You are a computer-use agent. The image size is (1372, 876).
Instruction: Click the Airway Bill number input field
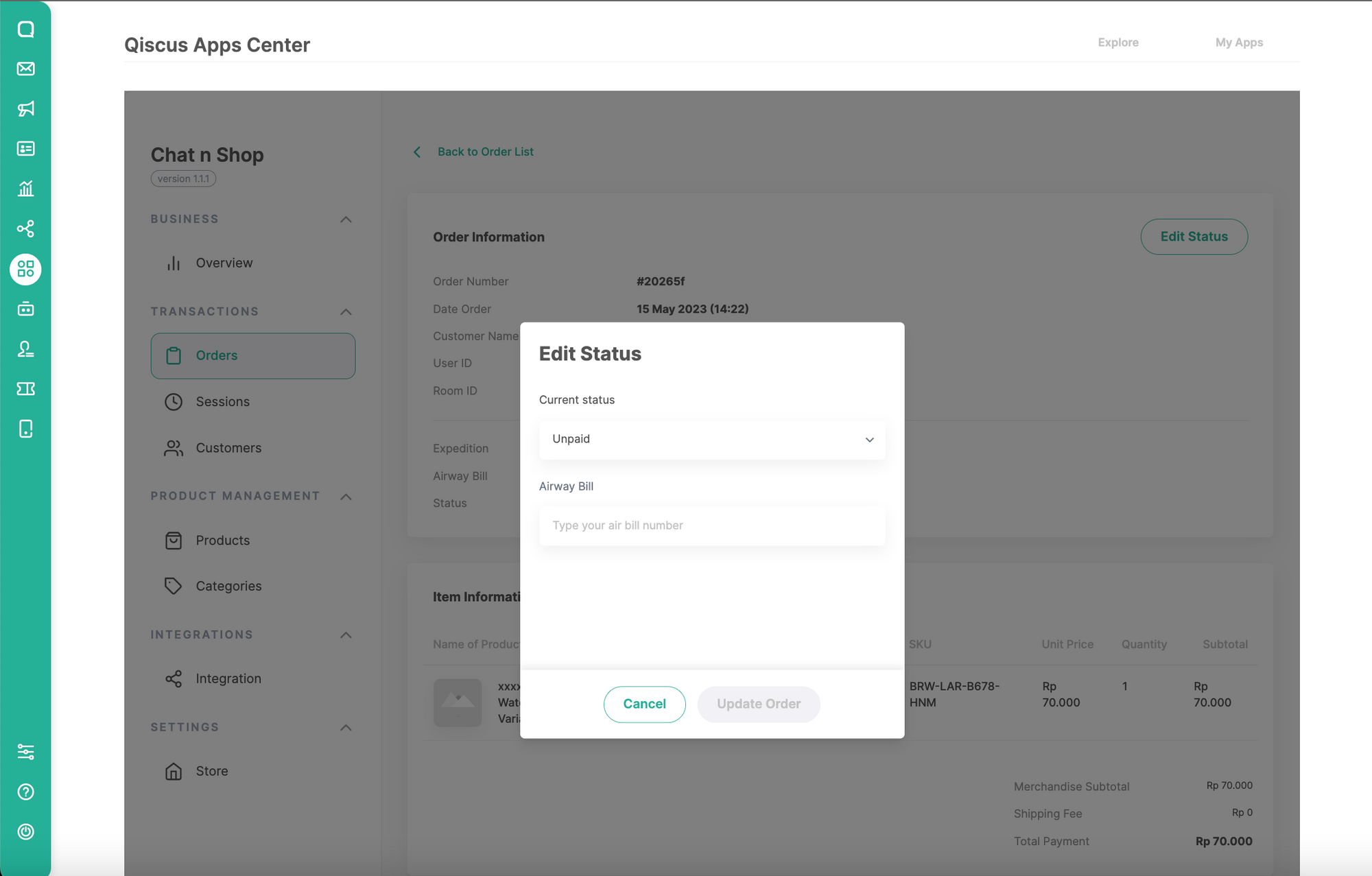(x=711, y=525)
